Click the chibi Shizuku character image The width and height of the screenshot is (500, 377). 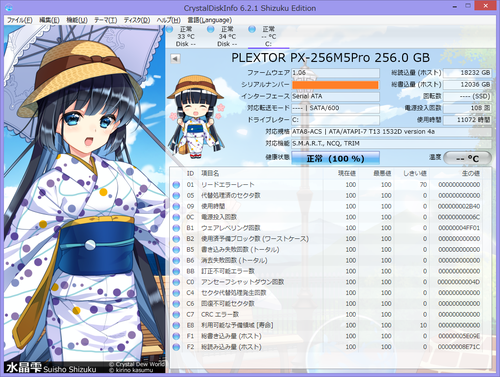(196, 117)
